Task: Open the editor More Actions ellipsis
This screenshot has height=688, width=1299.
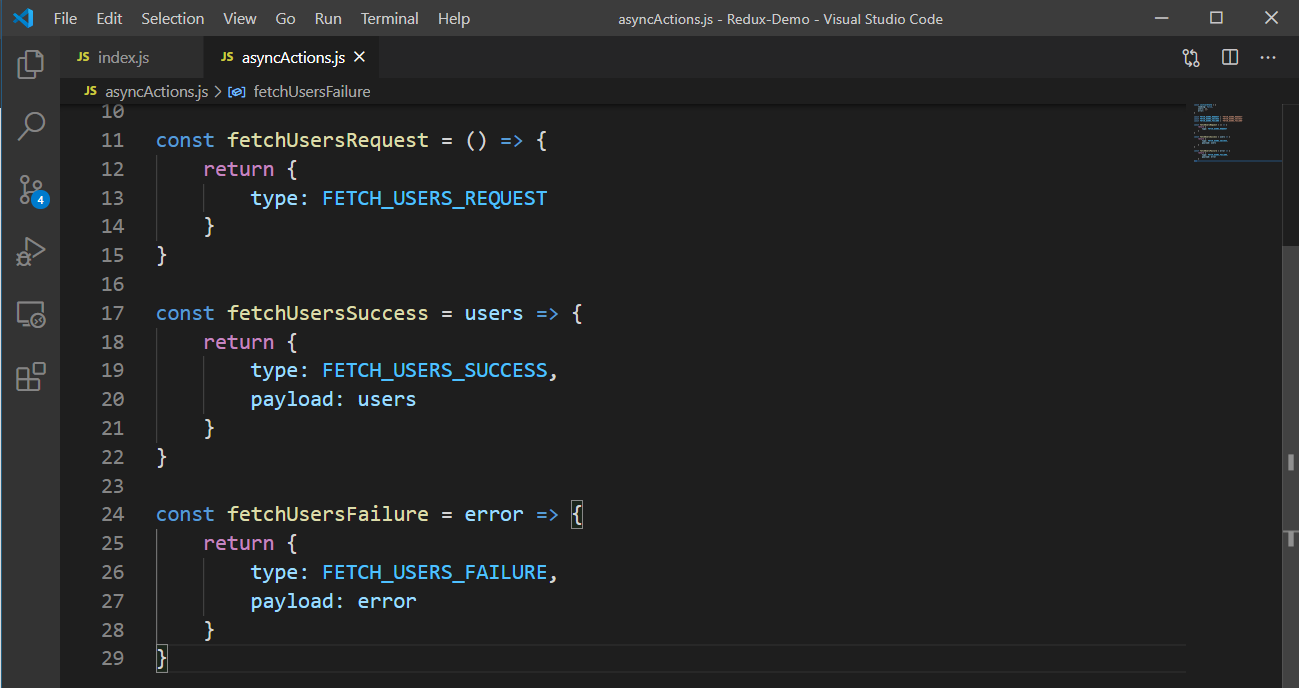Action: pos(1268,58)
